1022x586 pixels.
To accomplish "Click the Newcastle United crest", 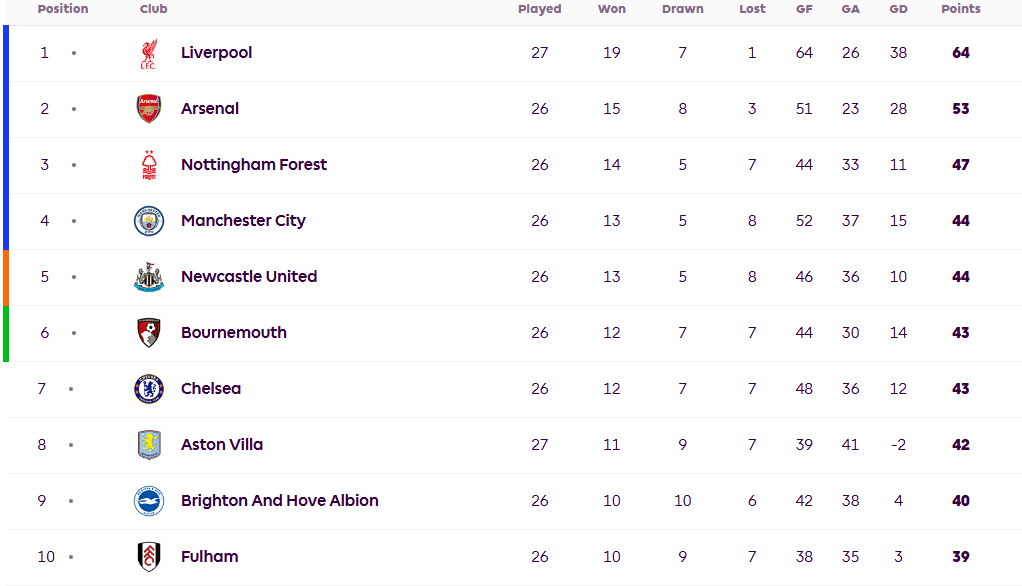I will [x=148, y=277].
